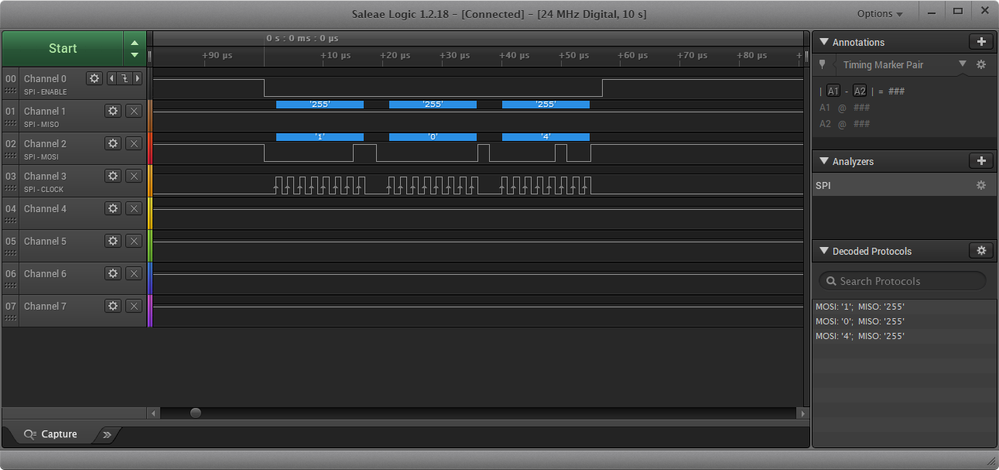Select Channel 0 SPI-ENABLE label
The width and height of the screenshot is (999, 470).
[45, 92]
